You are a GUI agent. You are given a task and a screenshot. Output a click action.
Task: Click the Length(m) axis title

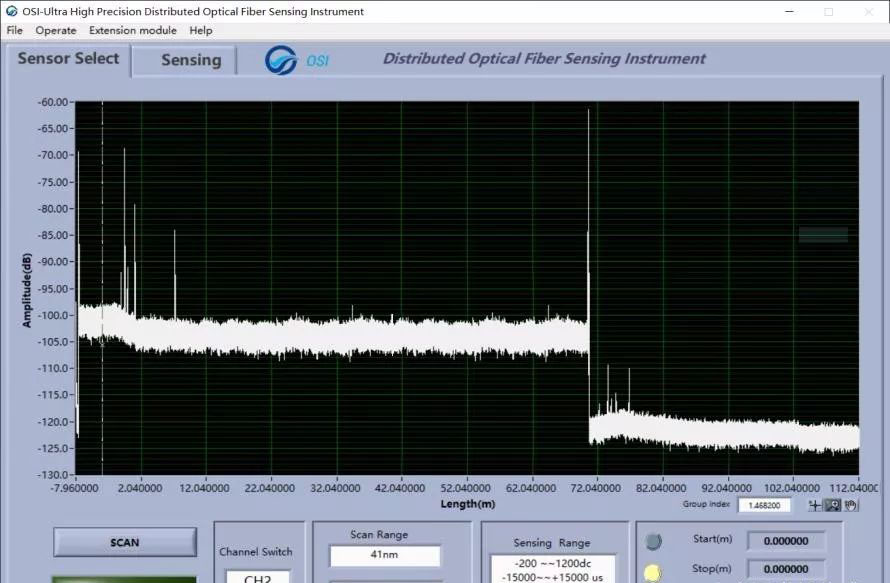[468, 504]
